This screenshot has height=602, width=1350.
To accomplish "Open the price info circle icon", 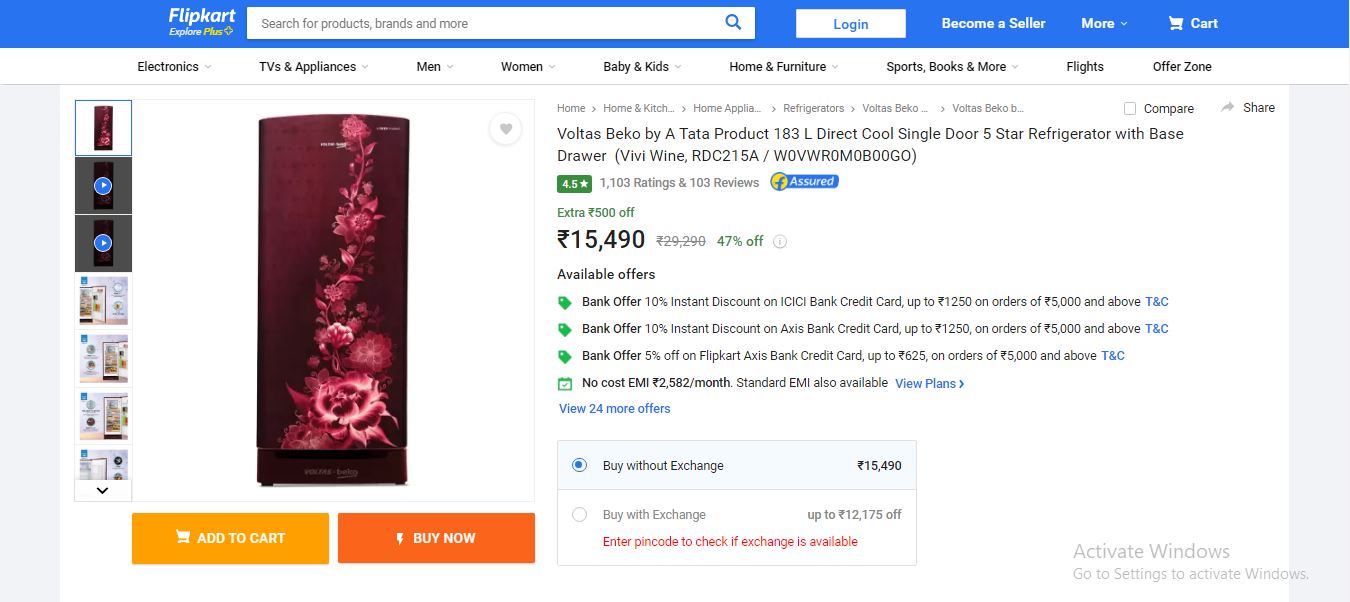I will point(780,241).
